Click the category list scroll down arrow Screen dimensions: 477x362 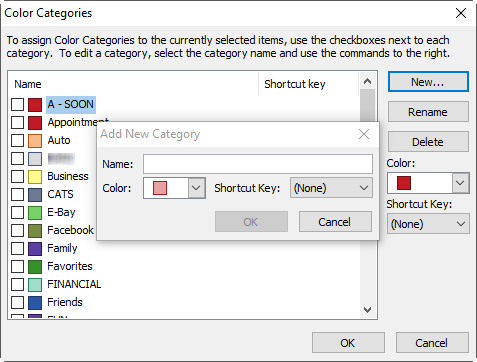368,310
